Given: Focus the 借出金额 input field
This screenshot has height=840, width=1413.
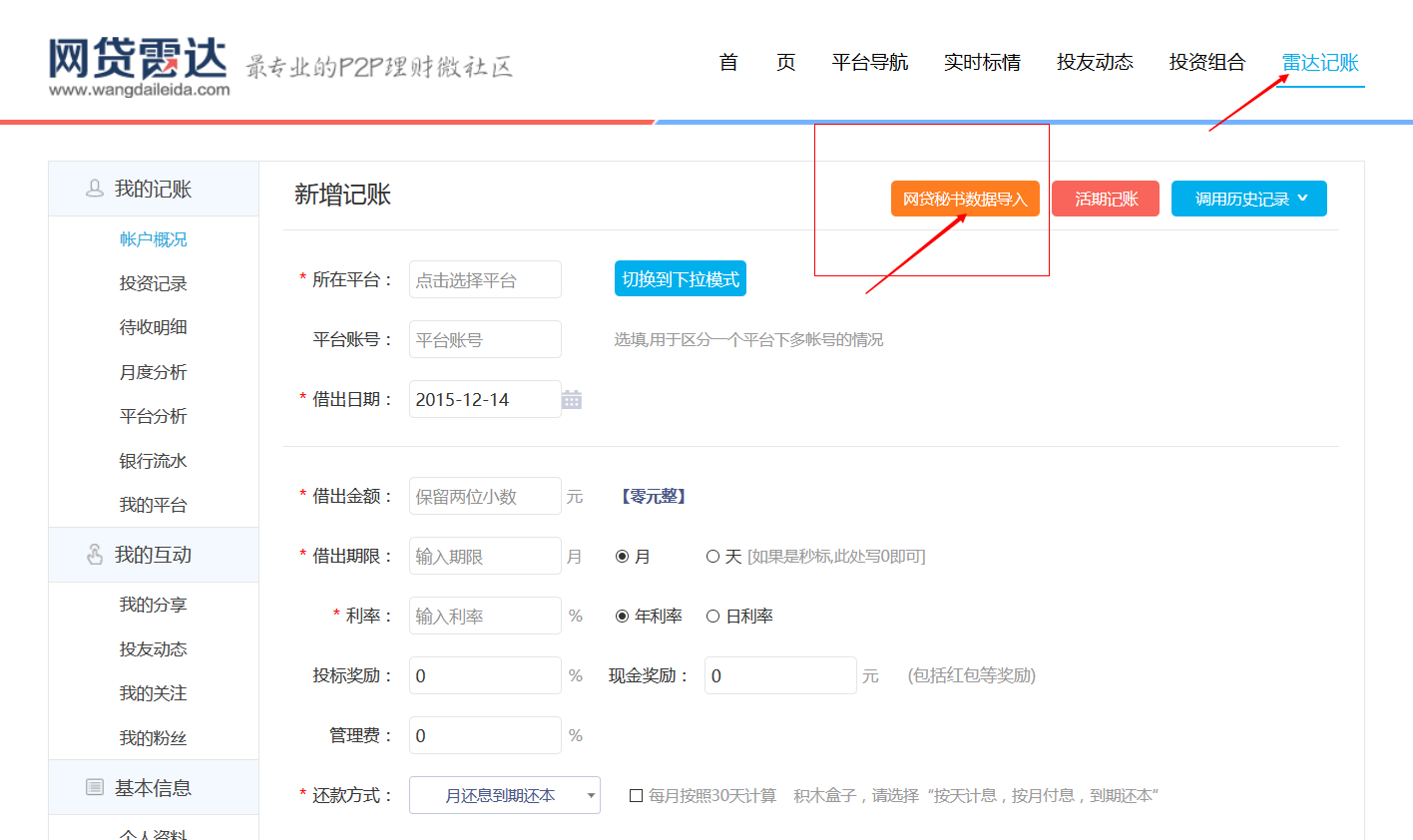Looking at the screenshot, I should tap(485, 496).
